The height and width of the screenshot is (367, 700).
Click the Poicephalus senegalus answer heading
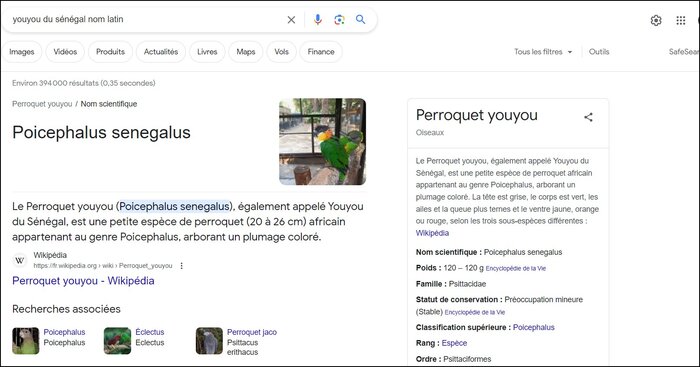tap(101, 133)
